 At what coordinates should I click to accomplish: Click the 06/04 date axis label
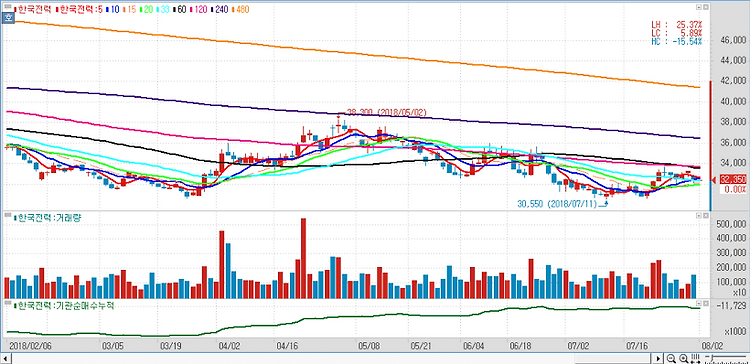473,345
